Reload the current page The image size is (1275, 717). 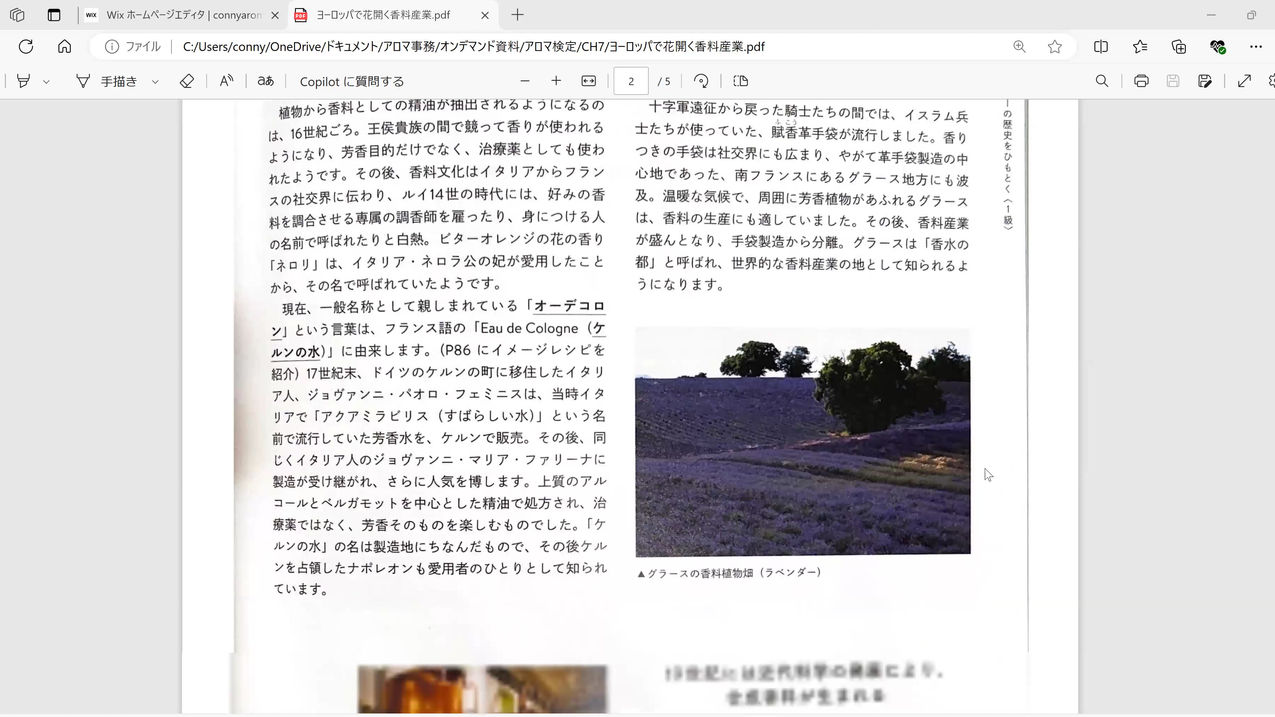(26, 46)
